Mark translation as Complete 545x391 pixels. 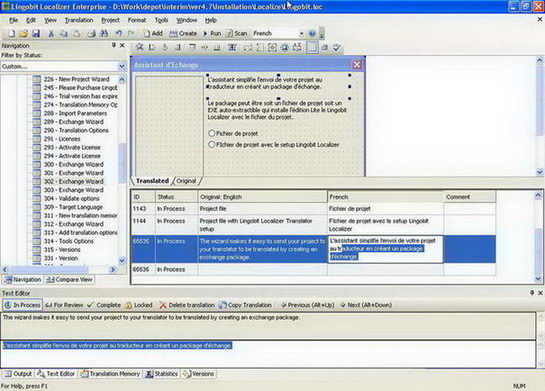(104, 305)
